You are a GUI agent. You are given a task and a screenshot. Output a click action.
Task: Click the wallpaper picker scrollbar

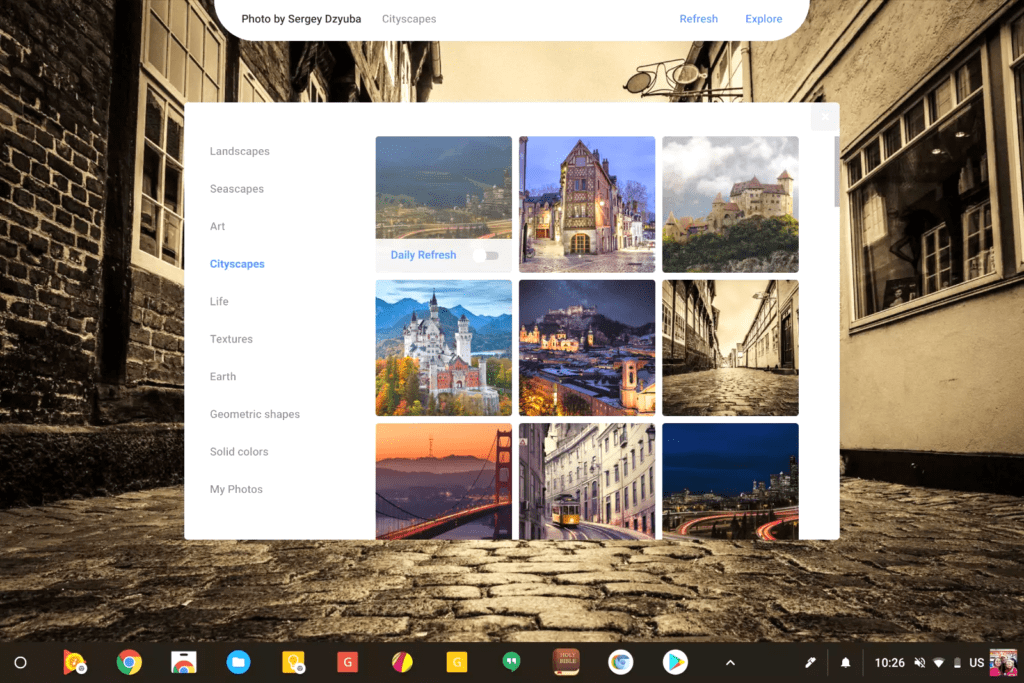click(834, 172)
